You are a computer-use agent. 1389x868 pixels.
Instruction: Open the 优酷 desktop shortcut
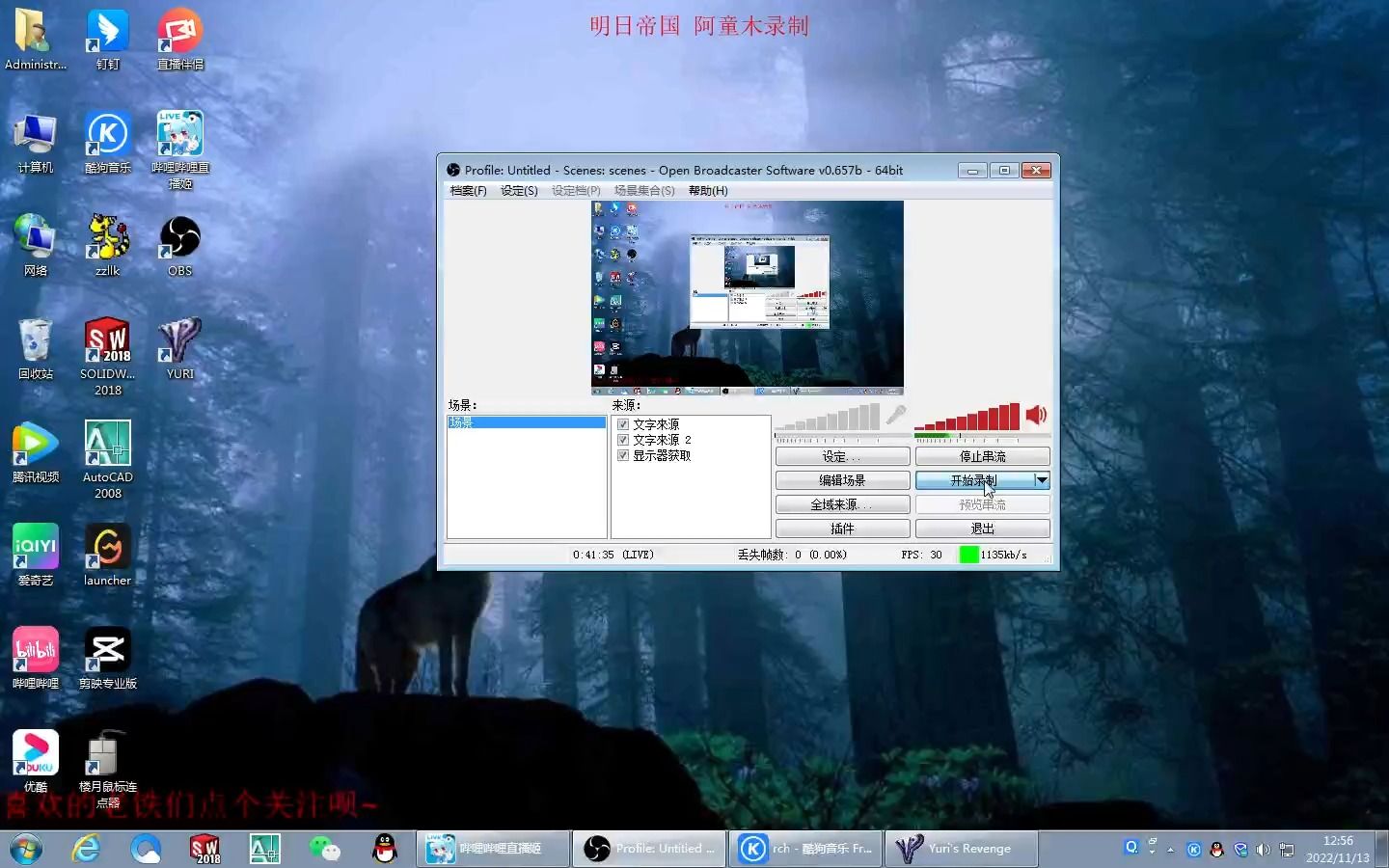point(36,762)
